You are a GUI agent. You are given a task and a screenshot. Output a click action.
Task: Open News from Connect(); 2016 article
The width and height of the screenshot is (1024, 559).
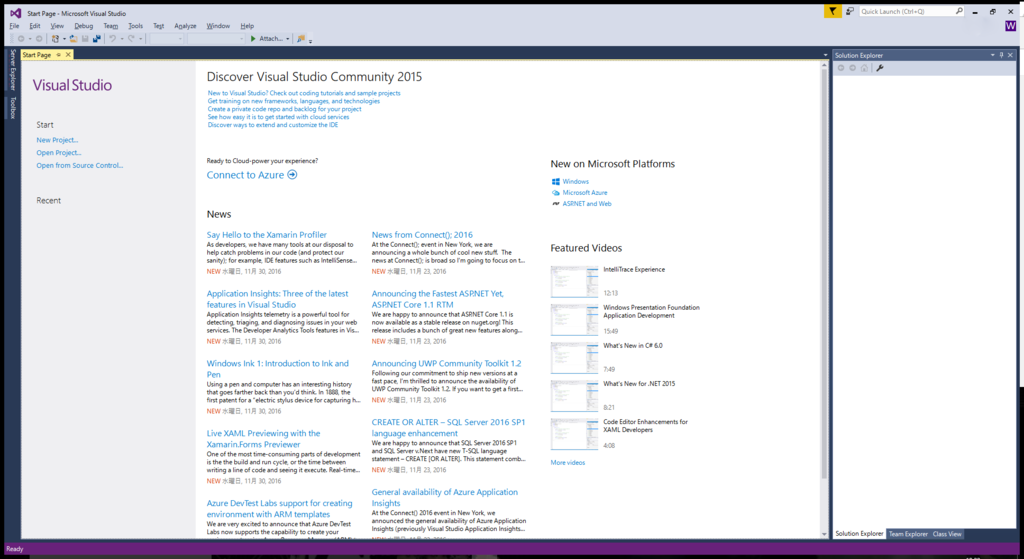422,234
